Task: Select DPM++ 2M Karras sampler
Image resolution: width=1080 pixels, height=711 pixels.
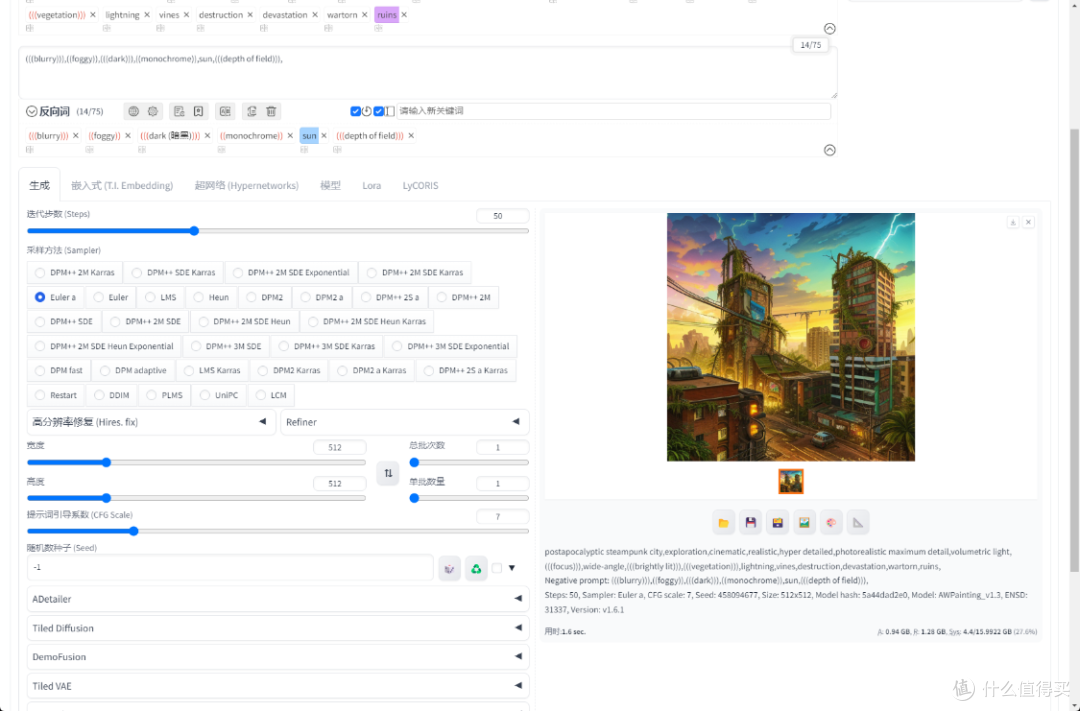Action: coord(74,273)
